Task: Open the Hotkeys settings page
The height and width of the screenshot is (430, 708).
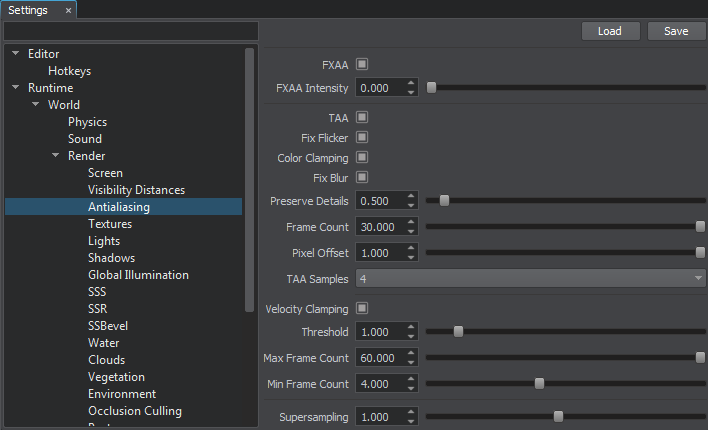Action: point(70,71)
